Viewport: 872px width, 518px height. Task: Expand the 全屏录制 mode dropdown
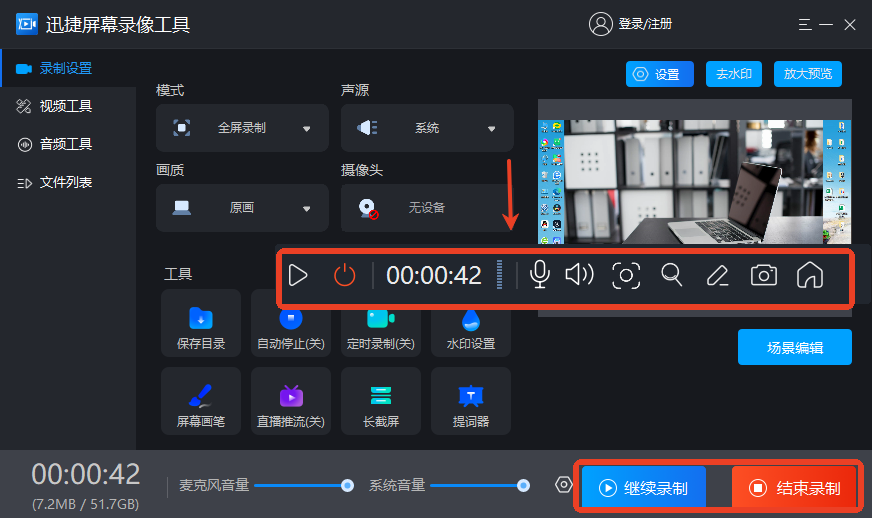pyautogui.click(x=242, y=128)
